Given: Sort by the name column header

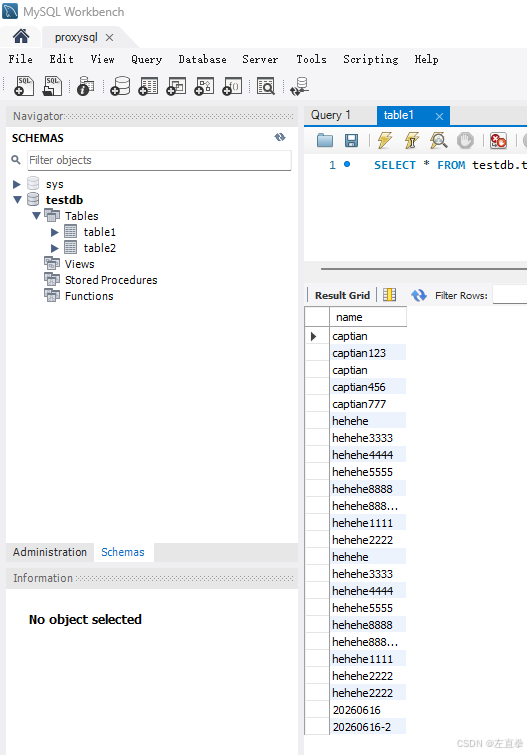Looking at the screenshot, I should click(368, 317).
